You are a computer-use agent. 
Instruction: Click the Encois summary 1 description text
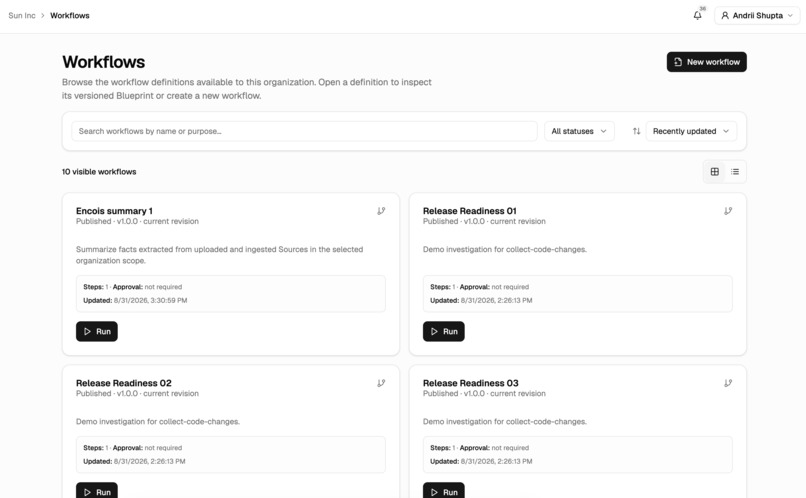click(219, 255)
